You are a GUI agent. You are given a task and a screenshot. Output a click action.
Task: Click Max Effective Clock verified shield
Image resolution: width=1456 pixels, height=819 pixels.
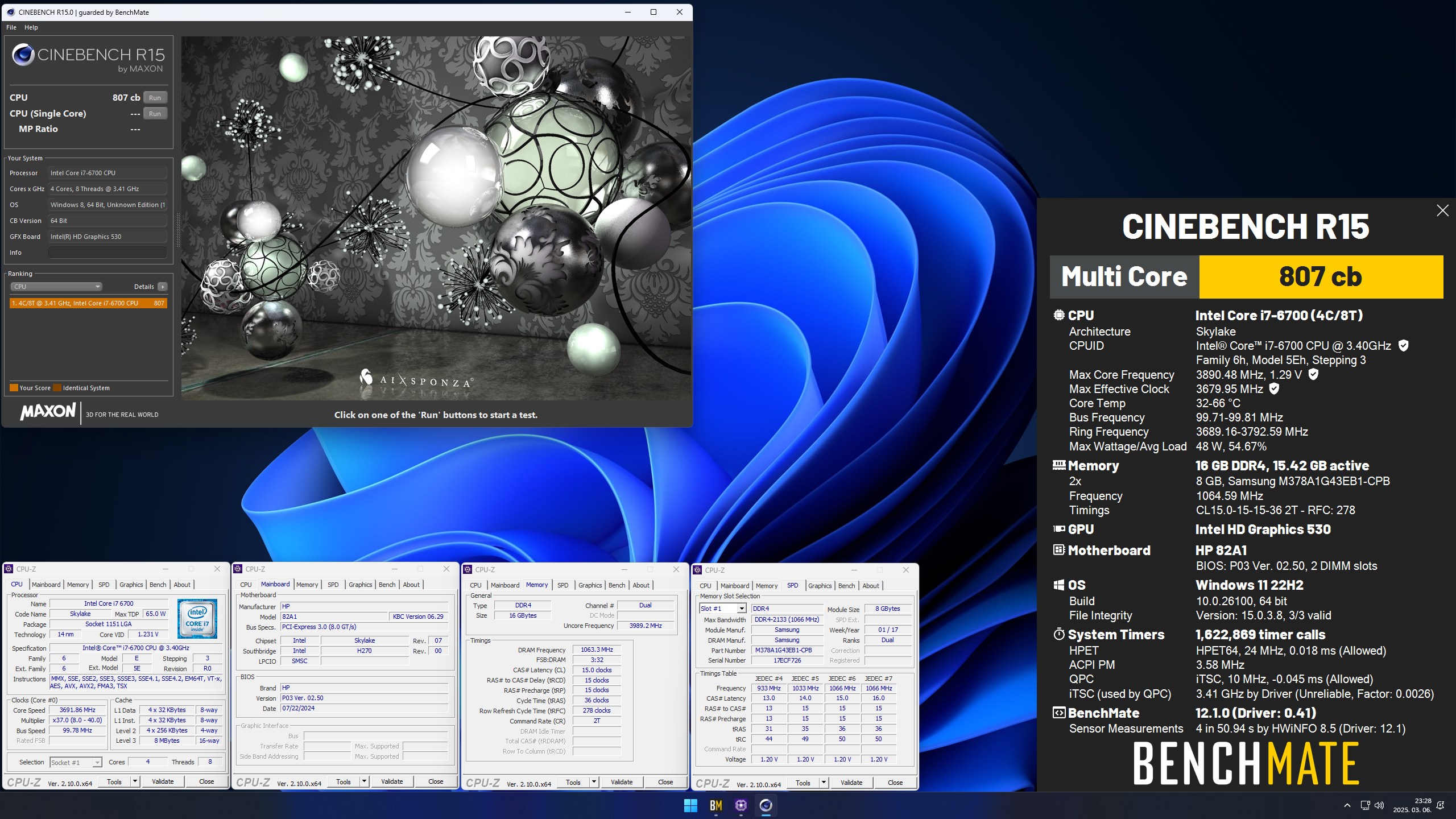(1274, 388)
